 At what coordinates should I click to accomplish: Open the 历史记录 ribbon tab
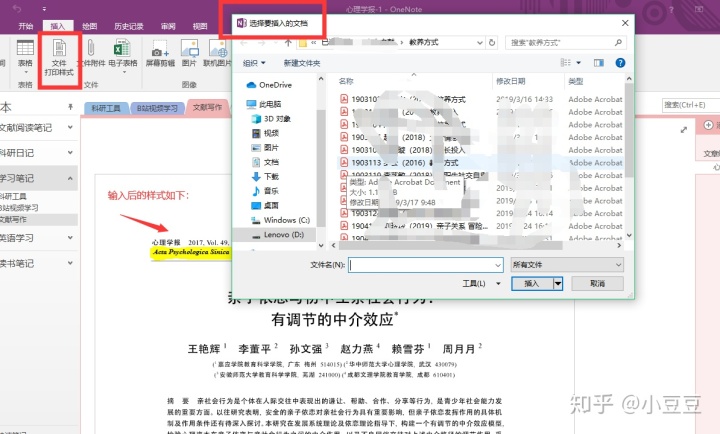[x=129, y=26]
